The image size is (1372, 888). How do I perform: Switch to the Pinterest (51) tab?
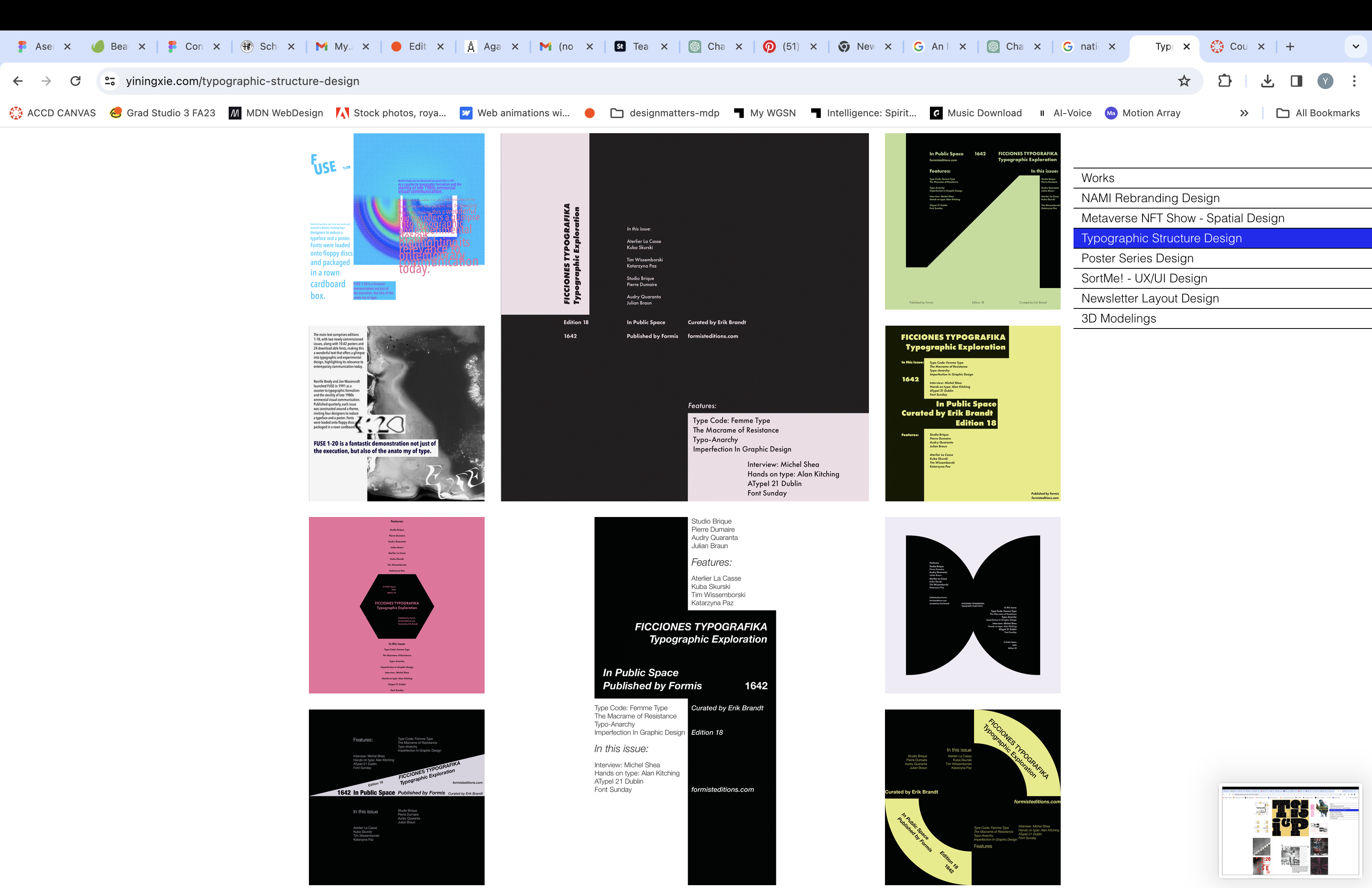[x=784, y=47]
